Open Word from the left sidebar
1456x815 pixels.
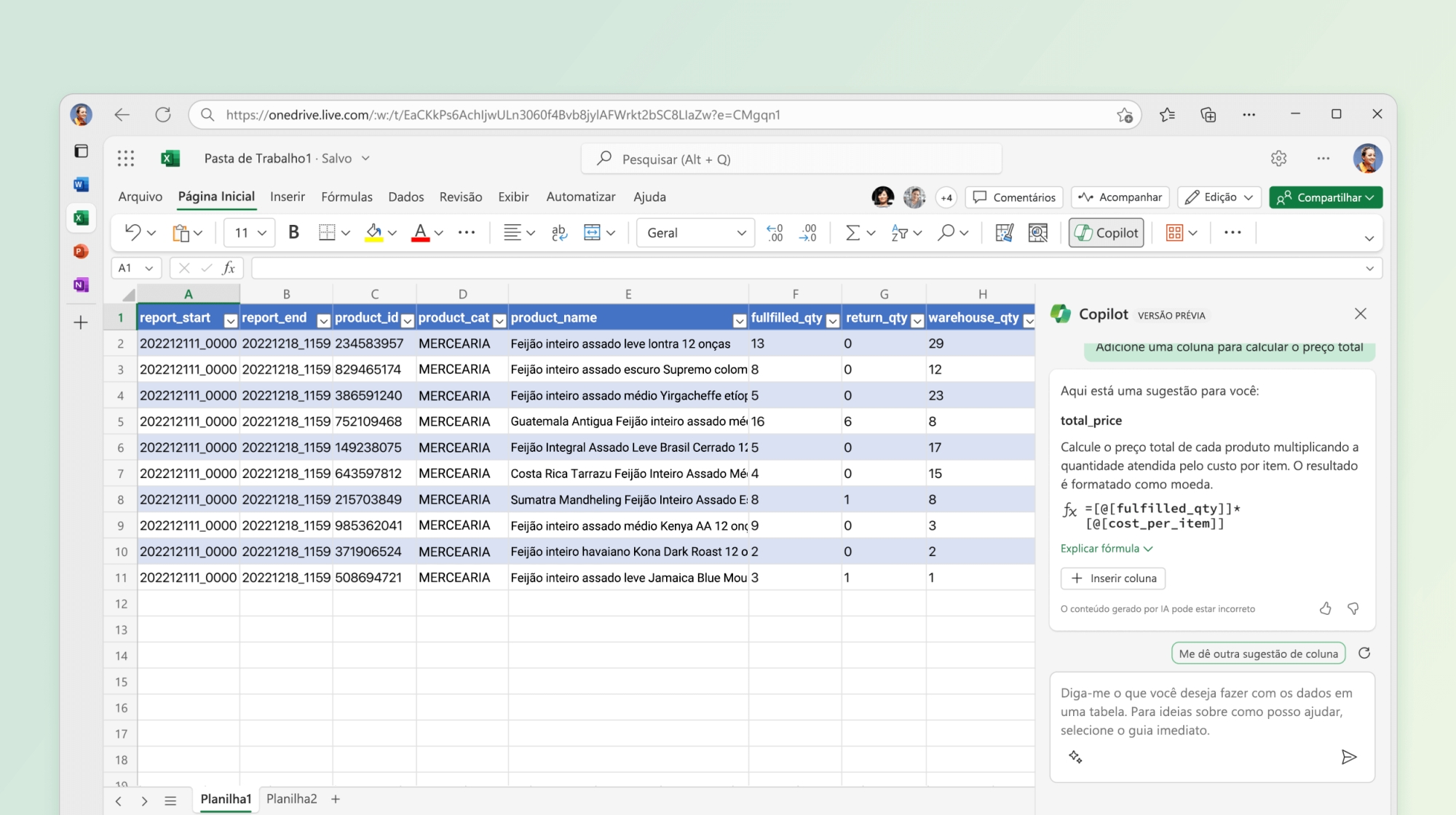tap(81, 185)
